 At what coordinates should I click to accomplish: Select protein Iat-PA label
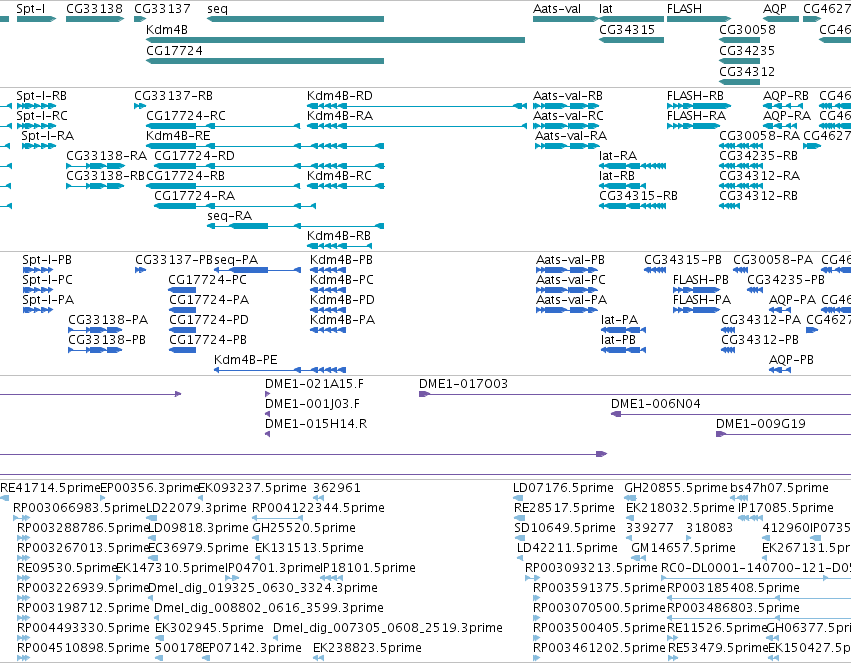tap(619, 320)
